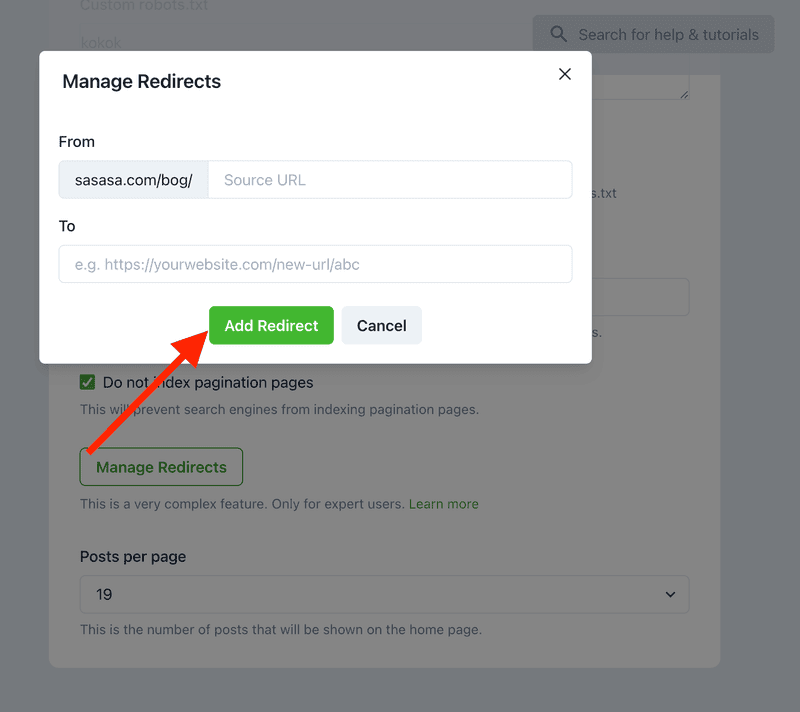Uncheck Do not index pagination pages
The width and height of the screenshot is (800, 712).
(88, 382)
